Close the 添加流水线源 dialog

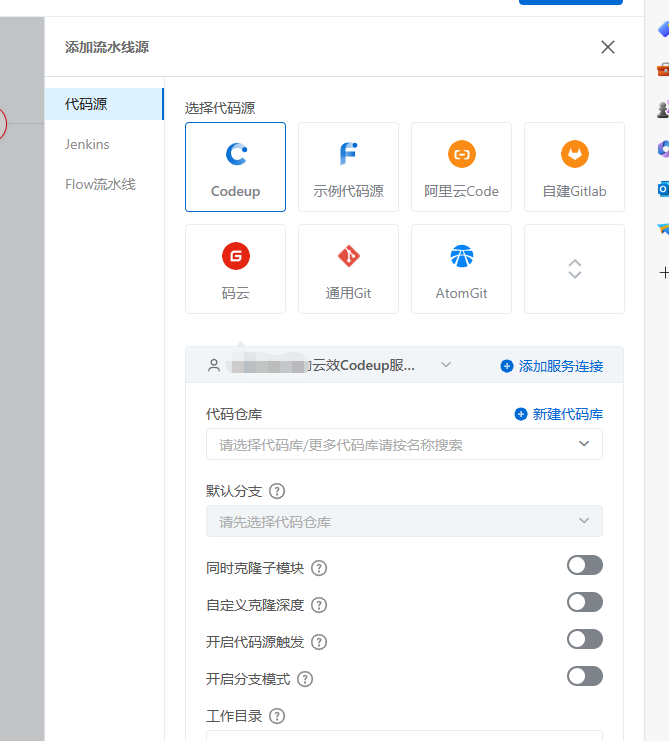click(608, 47)
